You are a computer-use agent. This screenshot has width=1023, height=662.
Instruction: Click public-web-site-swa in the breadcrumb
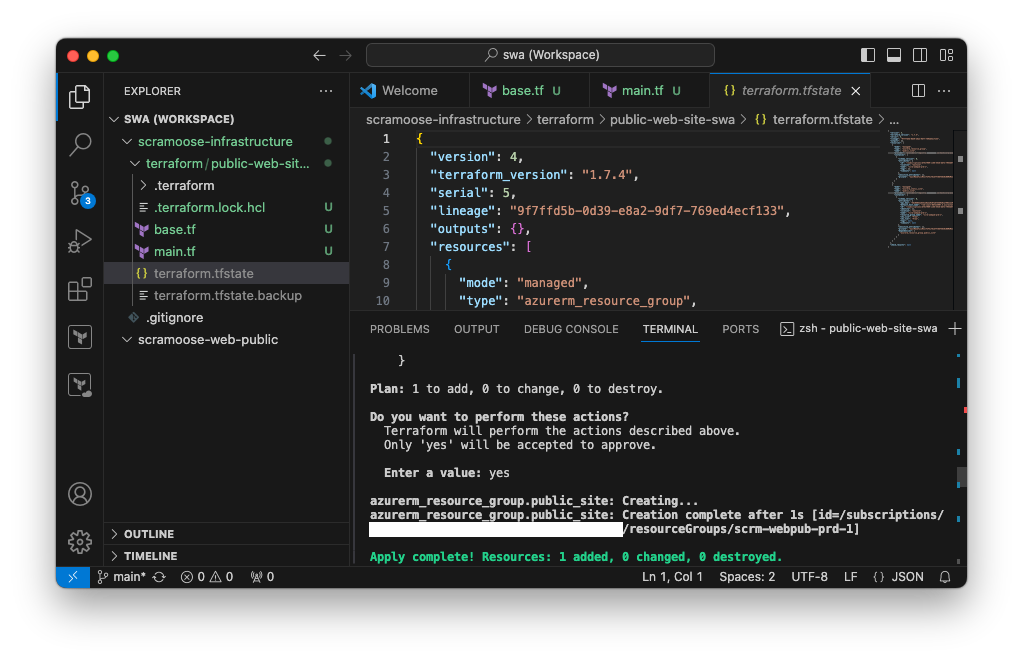[672, 120]
